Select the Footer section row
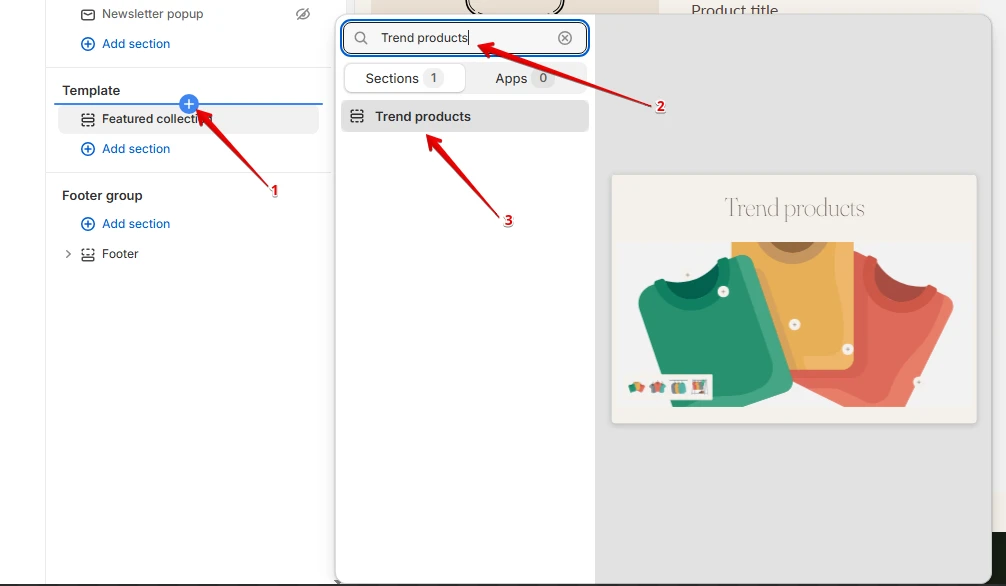Viewport: 1006px width, 586px height. tap(189, 254)
